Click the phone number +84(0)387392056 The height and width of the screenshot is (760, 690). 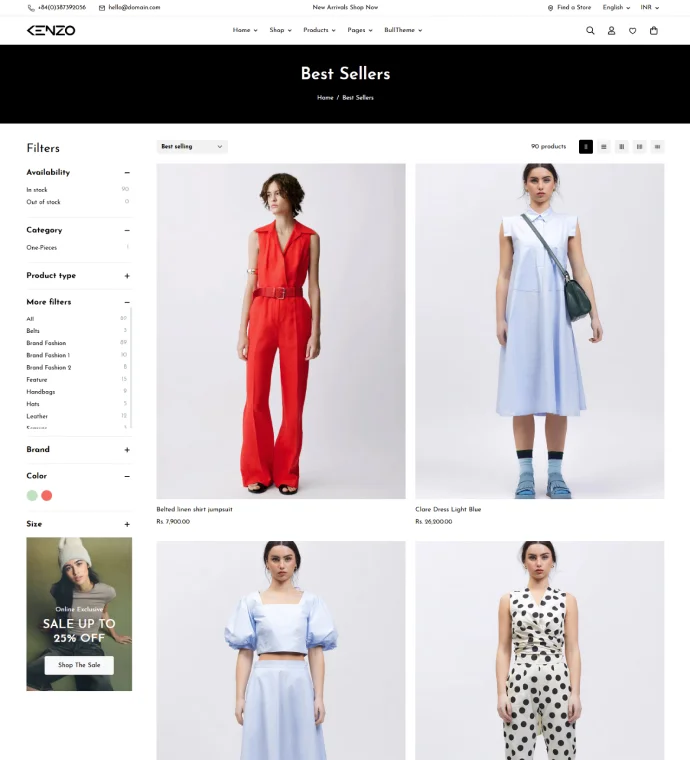click(x=62, y=7)
